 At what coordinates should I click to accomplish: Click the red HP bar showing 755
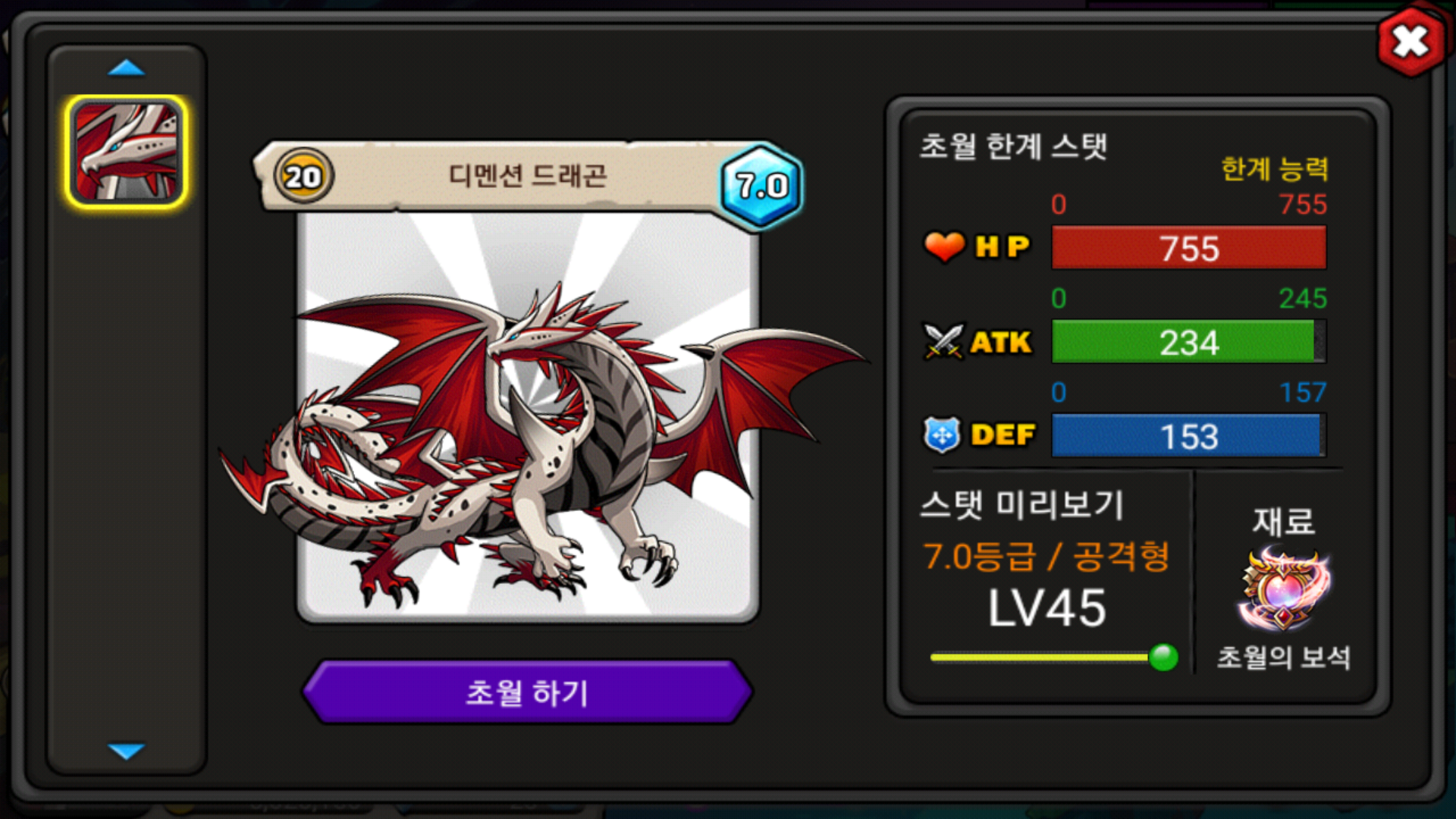(1189, 248)
